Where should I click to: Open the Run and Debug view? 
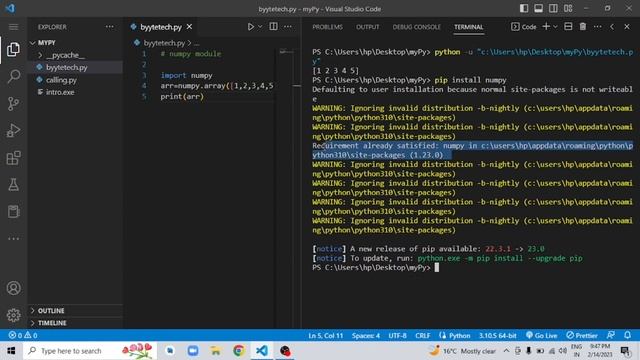point(13,131)
